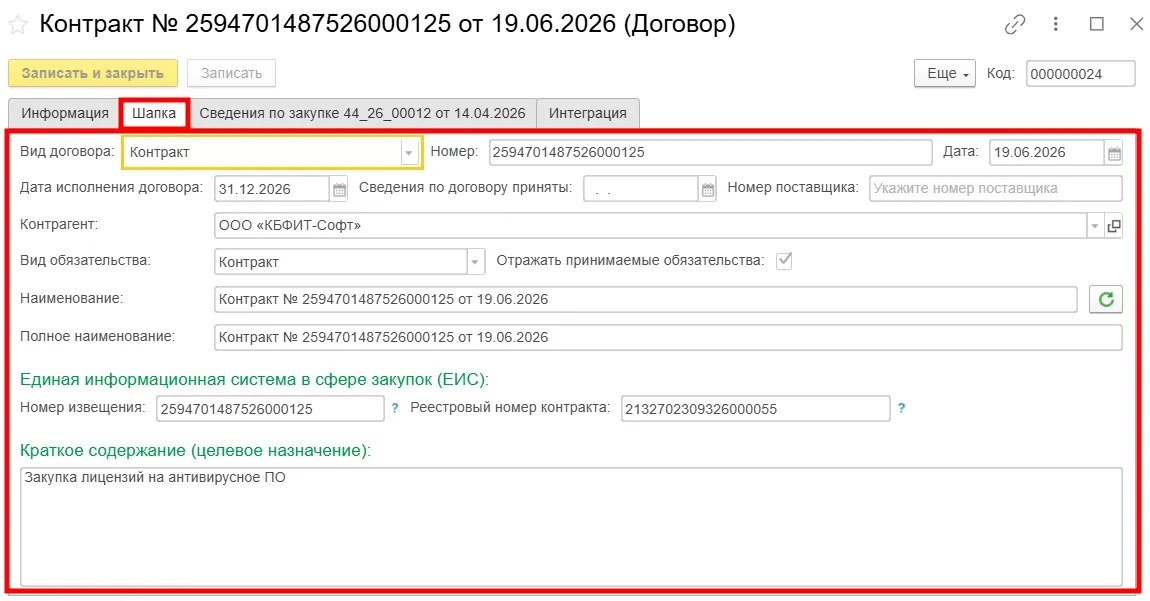Open the three-dot options menu
The image size is (1150, 601).
(1055, 24)
